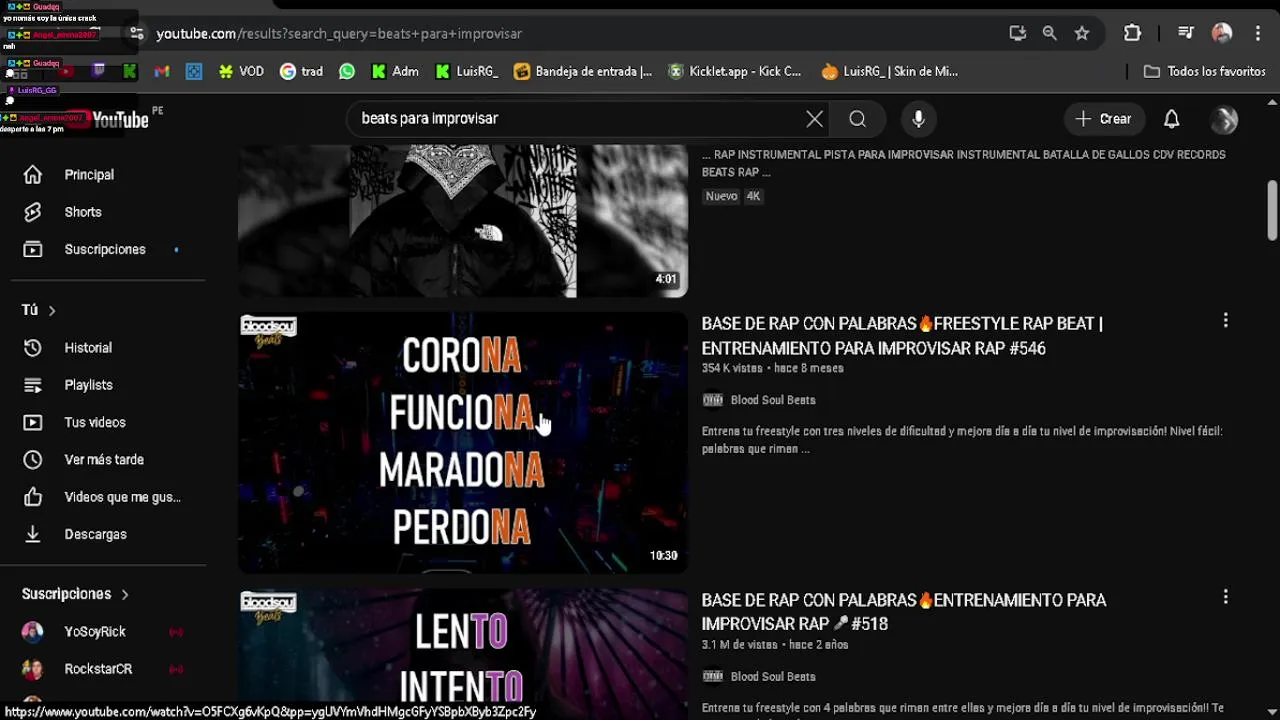Open Todos los favoritos folder
The image size is (1280, 720).
[x=1205, y=71]
